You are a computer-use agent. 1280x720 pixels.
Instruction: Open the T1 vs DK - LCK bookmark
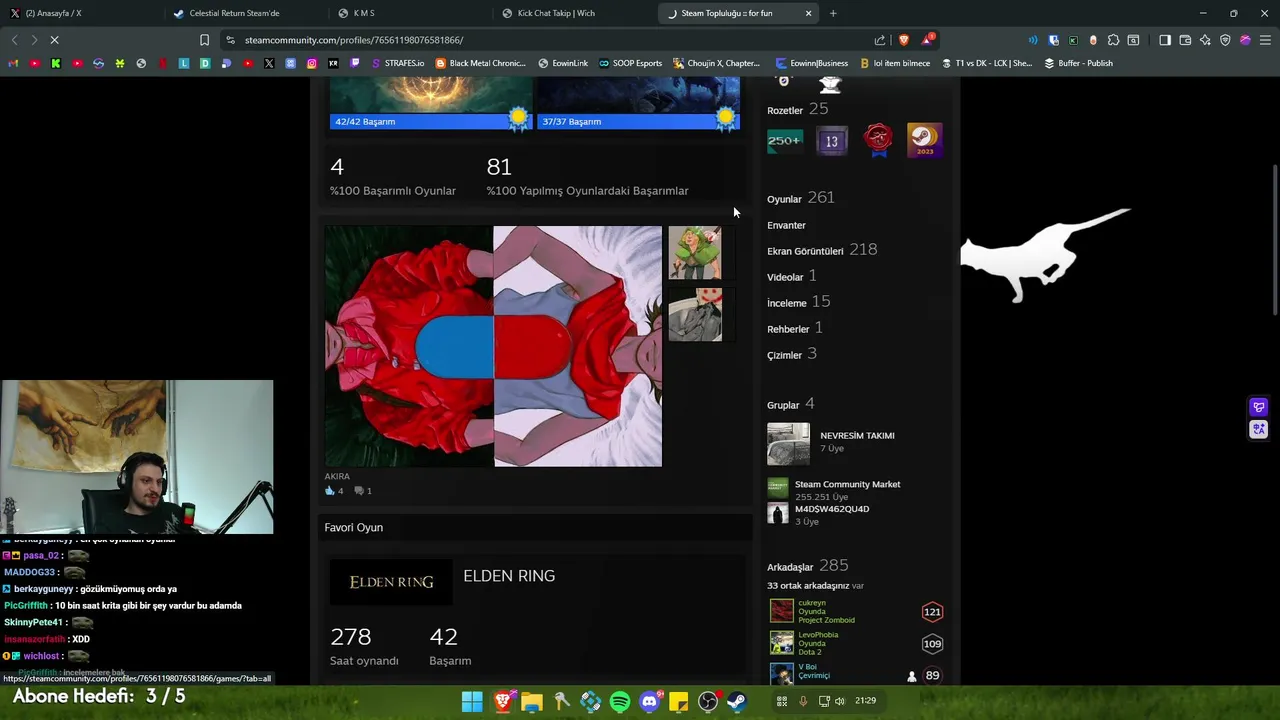(x=986, y=63)
